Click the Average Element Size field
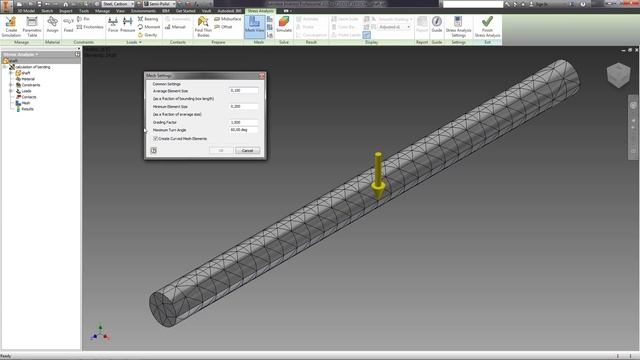Image resolution: width=640 pixels, height=360 pixels. coord(243,91)
